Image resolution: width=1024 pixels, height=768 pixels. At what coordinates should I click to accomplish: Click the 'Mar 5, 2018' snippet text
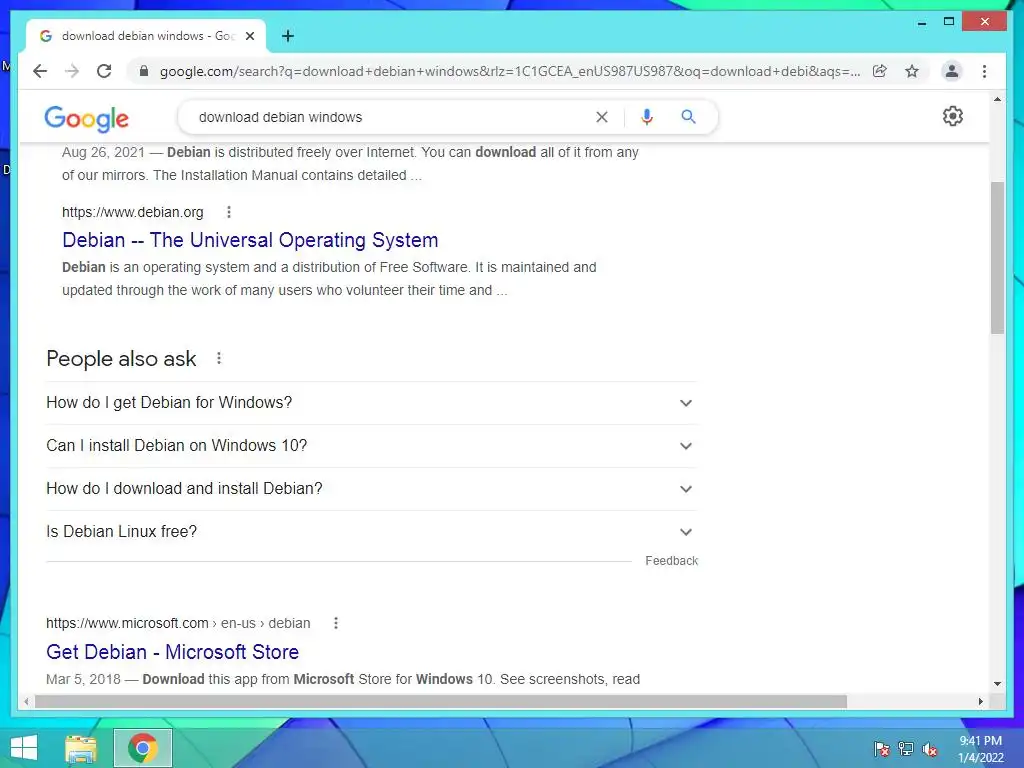(84, 679)
